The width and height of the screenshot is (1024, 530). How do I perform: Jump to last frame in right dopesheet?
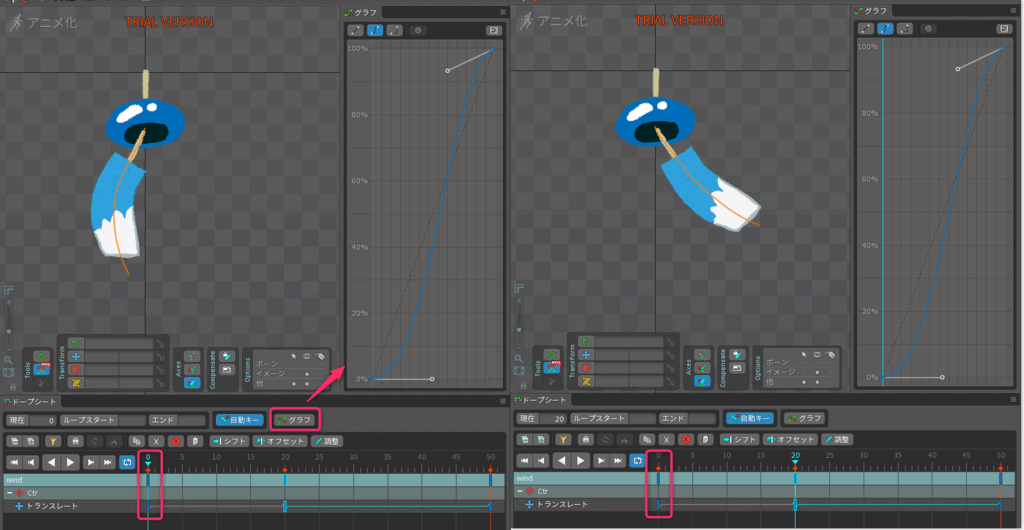pos(618,461)
